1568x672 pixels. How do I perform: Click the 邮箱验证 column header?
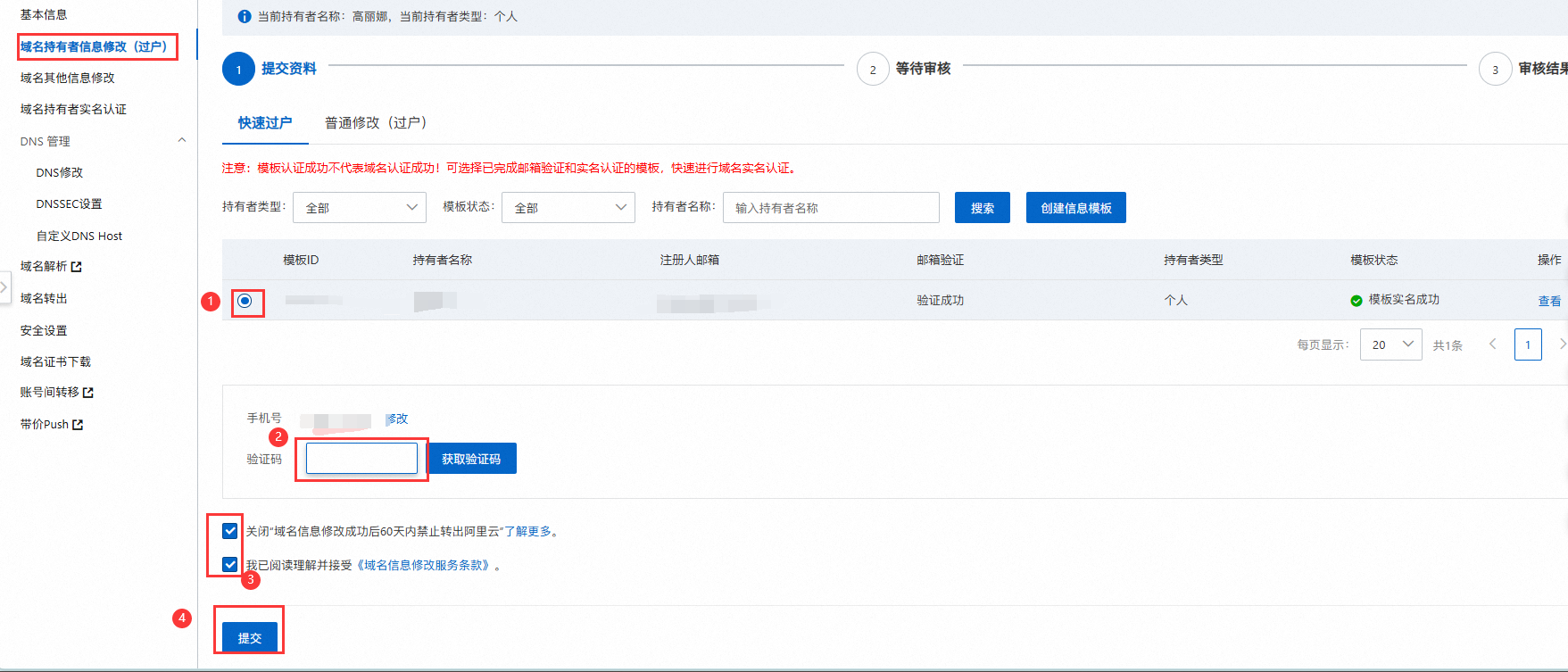[940, 260]
